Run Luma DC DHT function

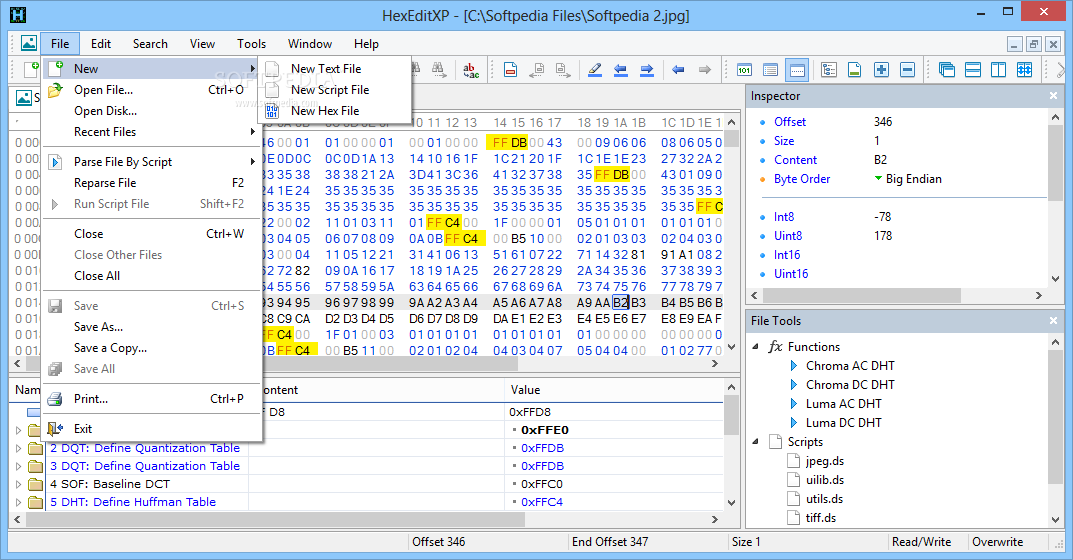(844, 423)
